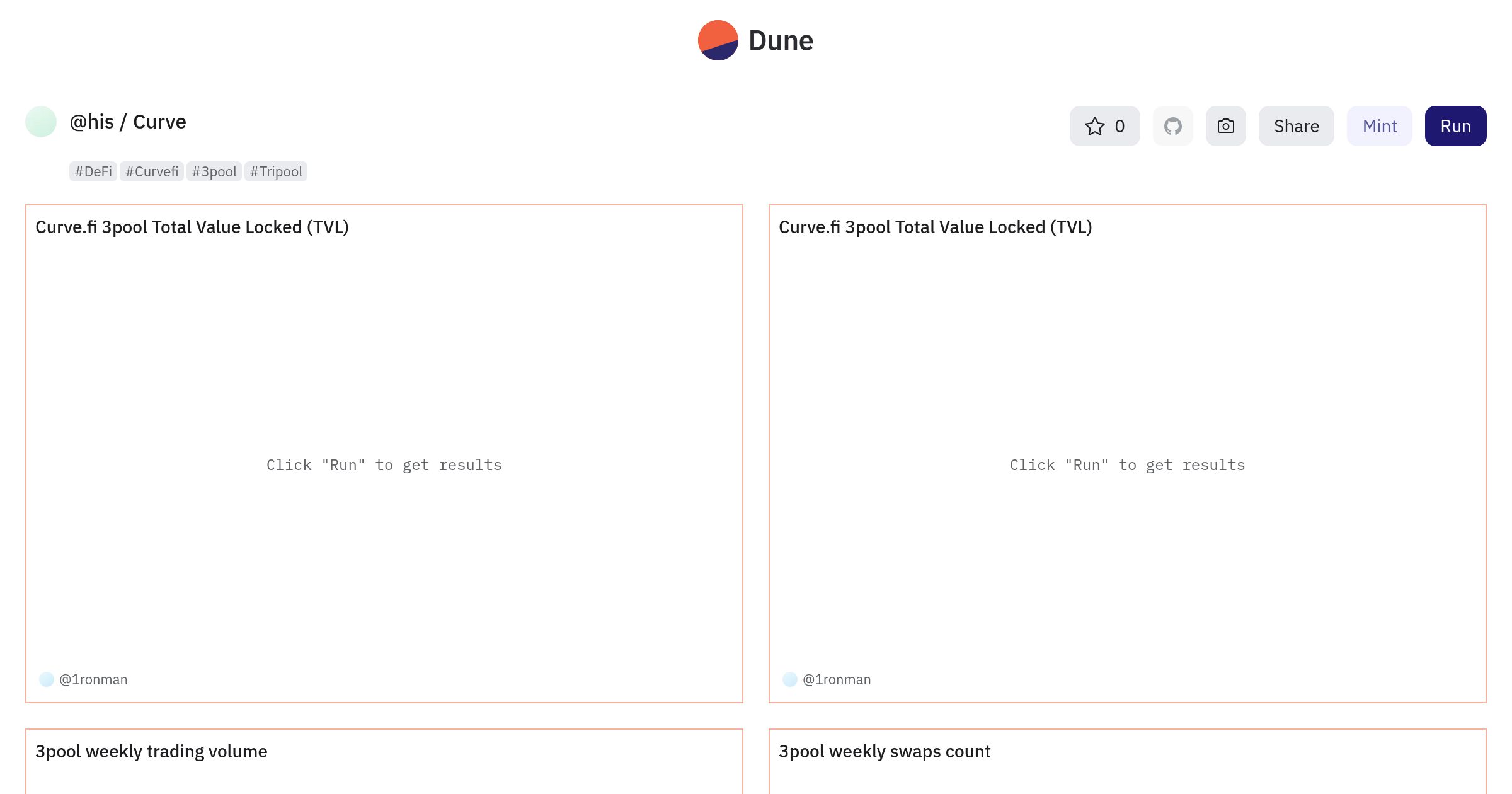Filter by the #3pool tag
This screenshot has height=794, width=1512.
(x=214, y=171)
